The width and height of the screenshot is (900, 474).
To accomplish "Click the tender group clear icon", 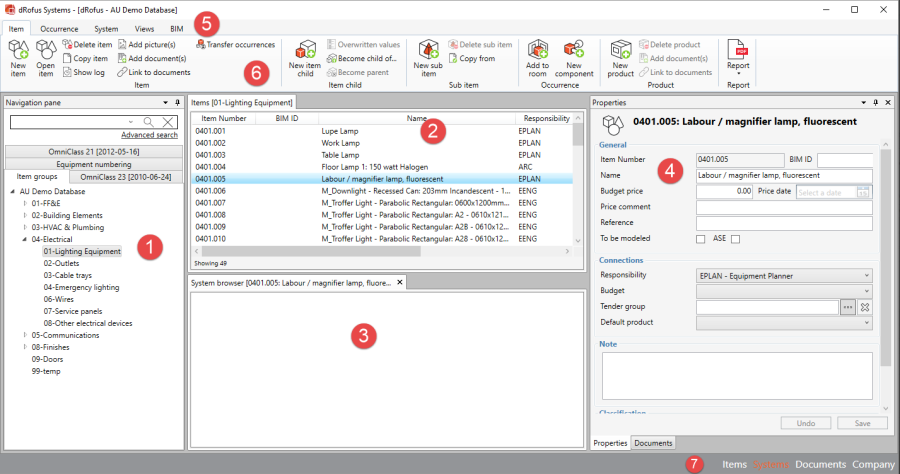I will point(866,307).
